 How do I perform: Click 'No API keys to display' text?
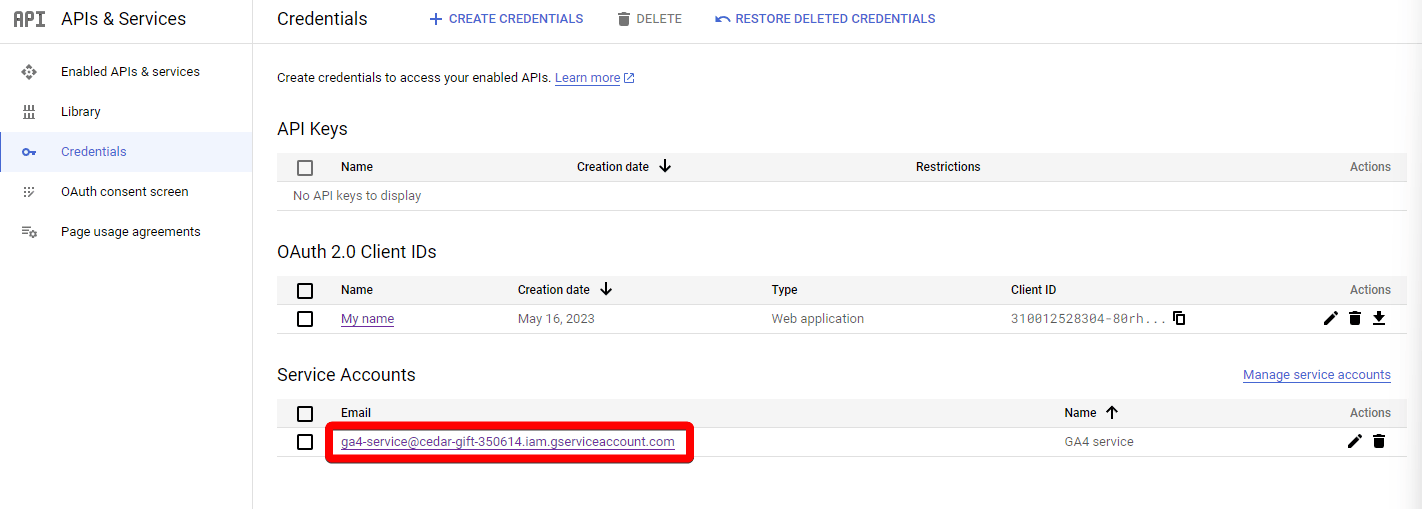pos(357,196)
